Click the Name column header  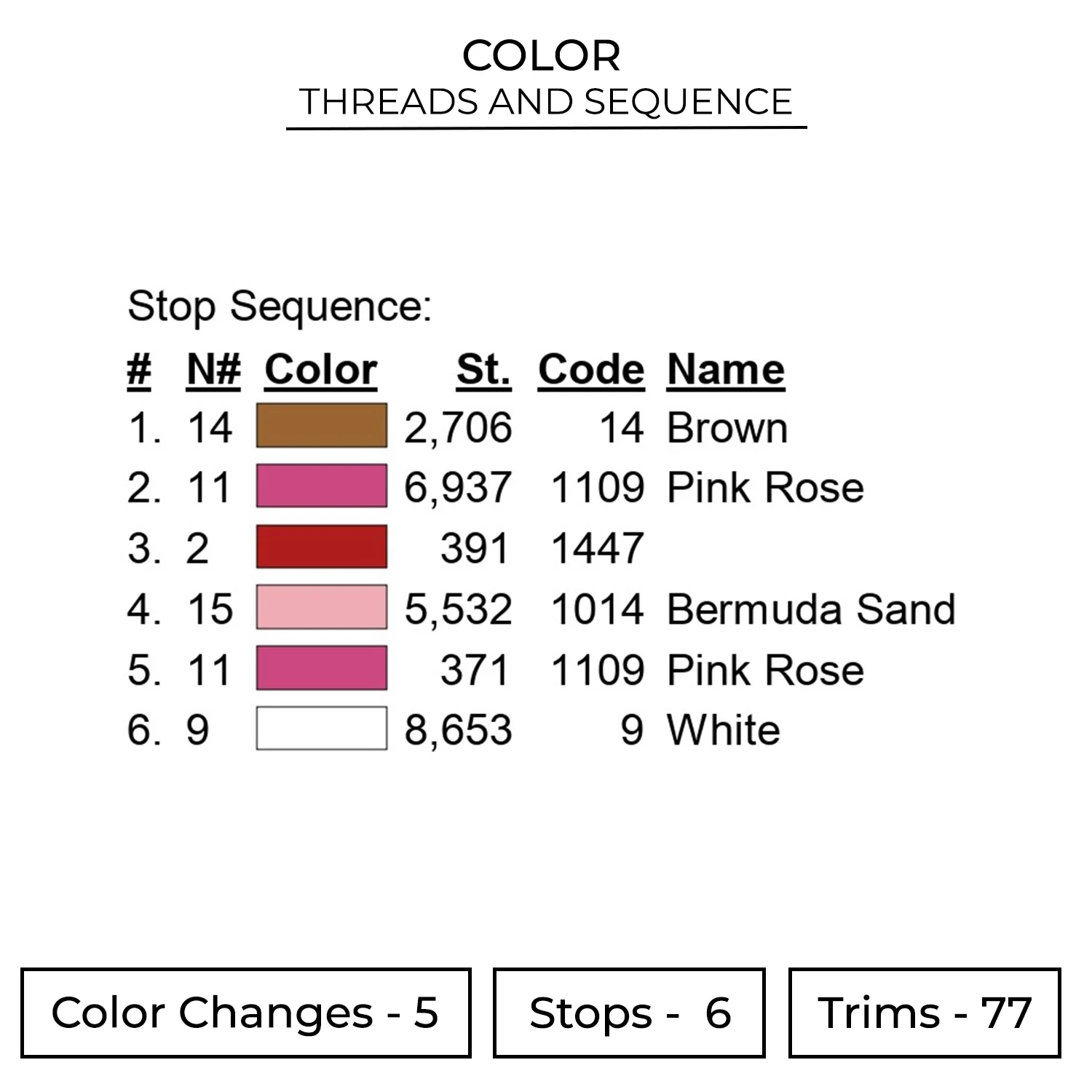coord(725,370)
